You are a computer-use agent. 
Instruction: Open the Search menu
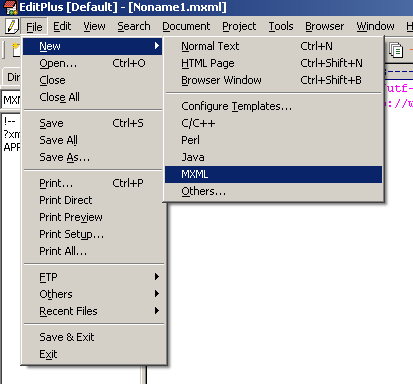(134, 26)
